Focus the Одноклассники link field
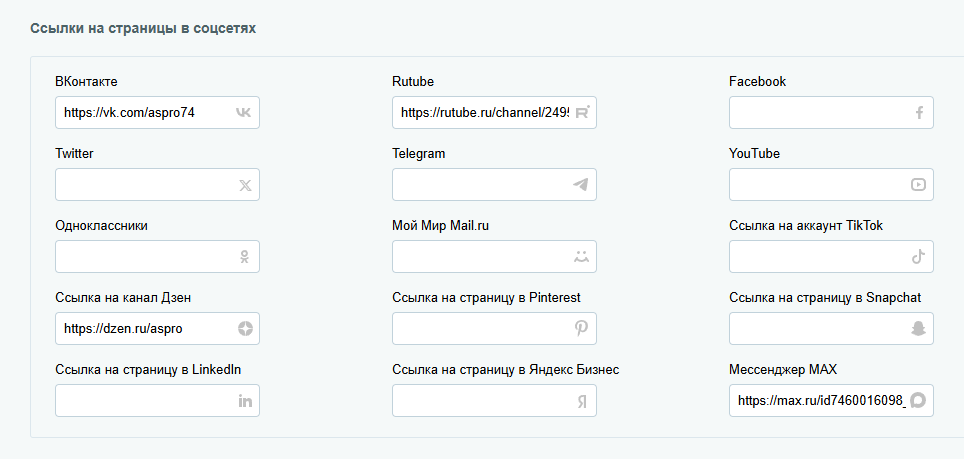The height and width of the screenshot is (459, 964). (x=157, y=257)
